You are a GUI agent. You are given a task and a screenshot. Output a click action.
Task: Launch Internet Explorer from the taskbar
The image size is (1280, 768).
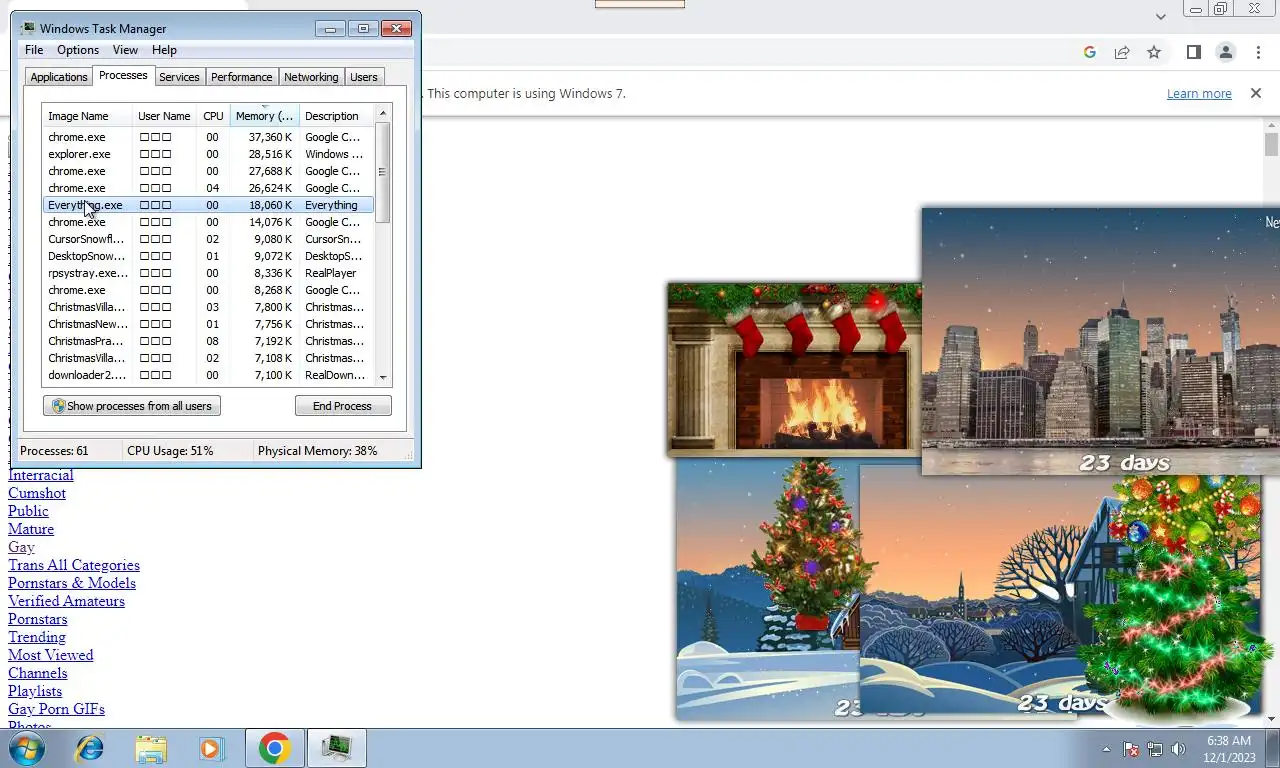[90, 748]
